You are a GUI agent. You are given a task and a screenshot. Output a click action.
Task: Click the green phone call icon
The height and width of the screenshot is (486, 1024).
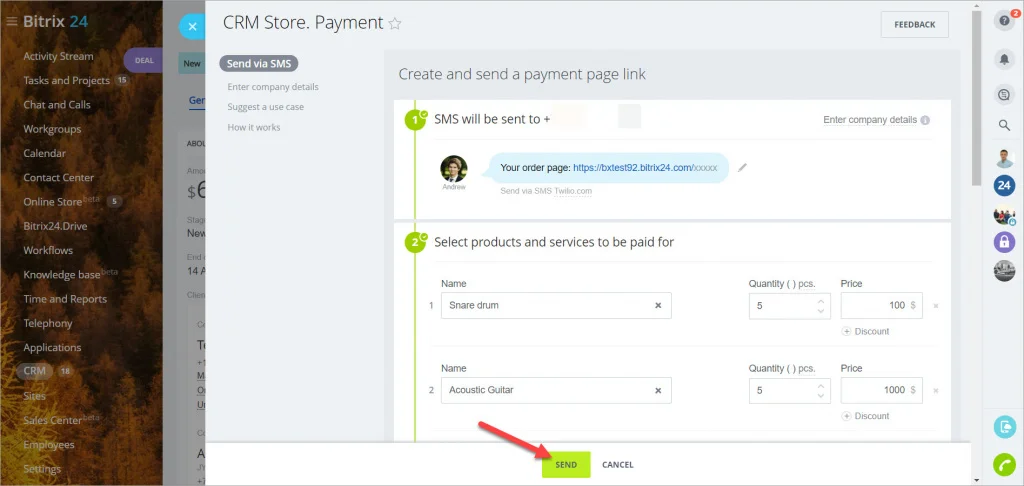pyautogui.click(x=1004, y=464)
